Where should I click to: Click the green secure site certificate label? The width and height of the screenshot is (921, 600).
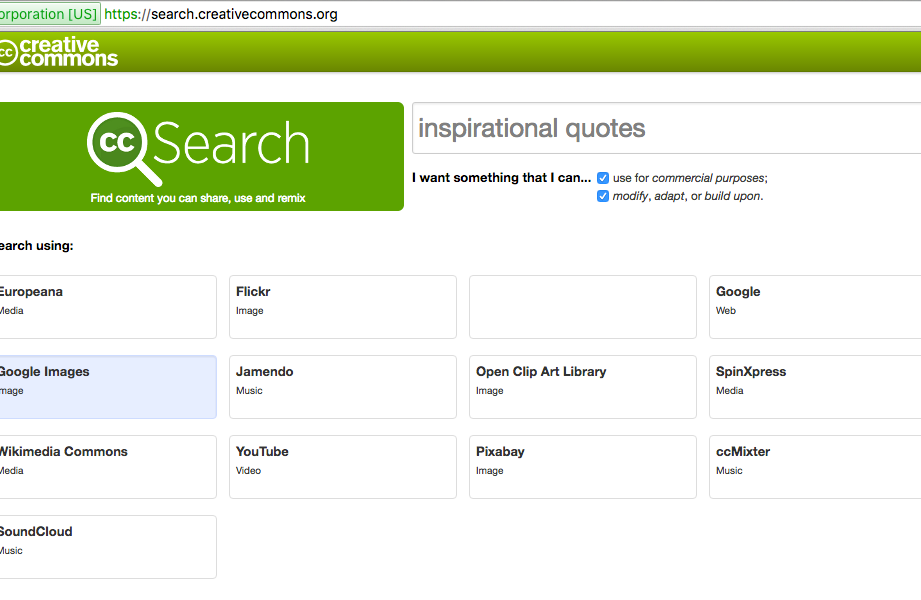[50, 14]
